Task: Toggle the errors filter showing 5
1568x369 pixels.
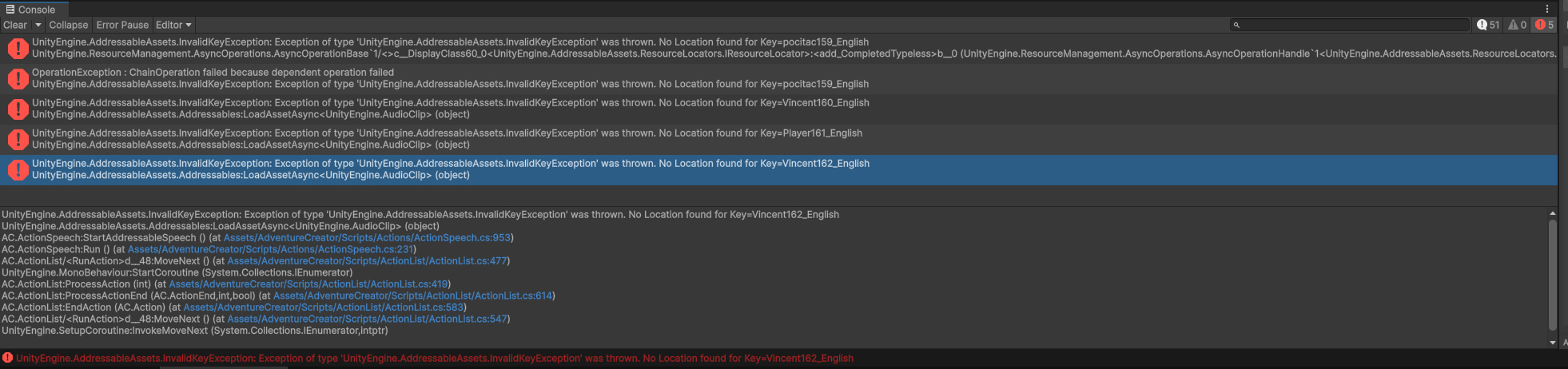Action: click(x=1544, y=25)
